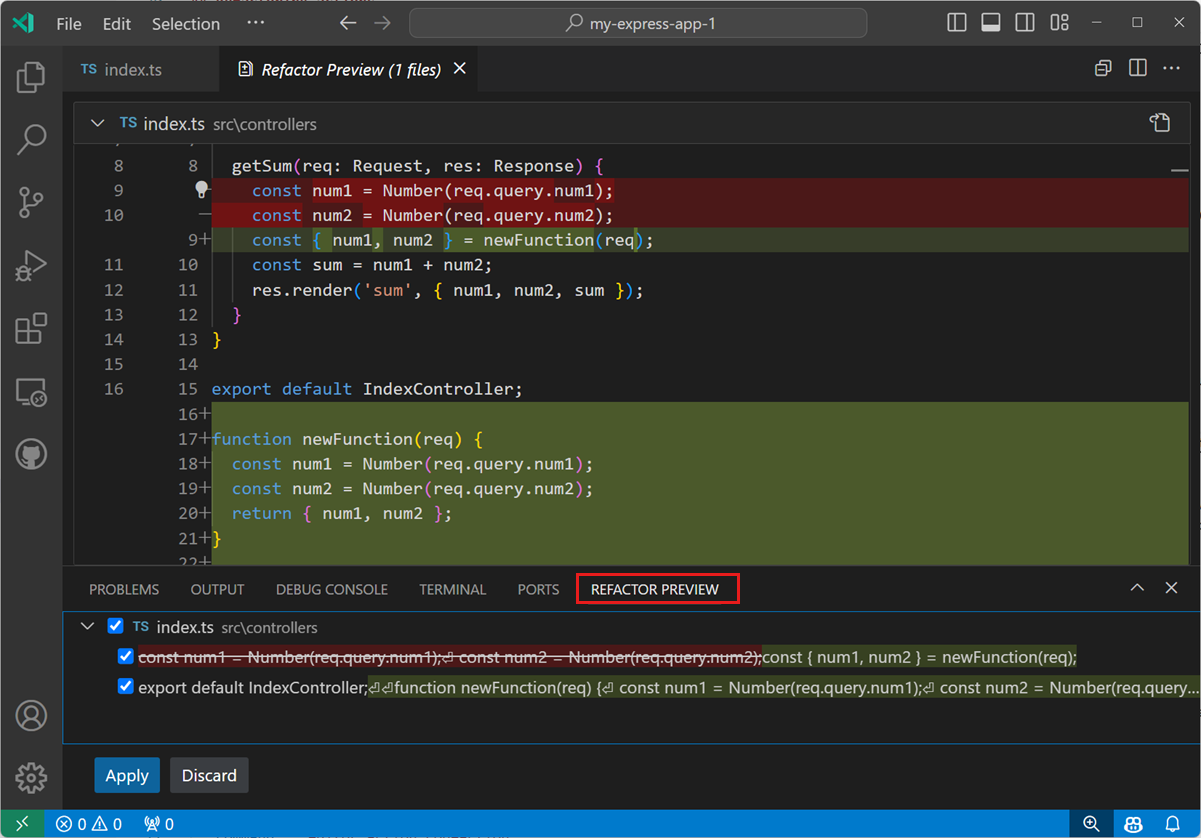Viewport: 1201px width, 838px height.
Task: Click the remote indicator in the status bar
Action: point(21,823)
